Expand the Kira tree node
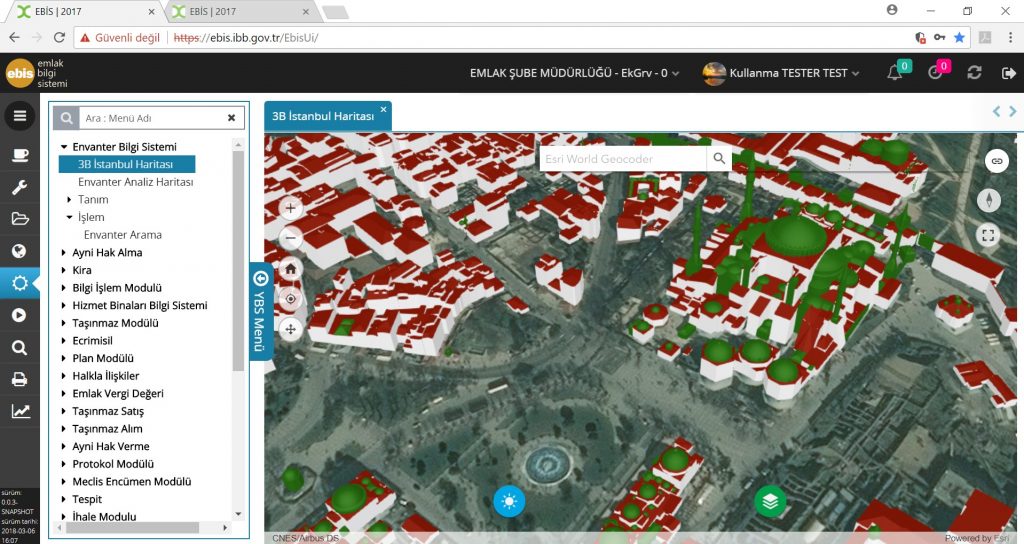Viewport: 1024px width, 544px height. (x=64, y=270)
